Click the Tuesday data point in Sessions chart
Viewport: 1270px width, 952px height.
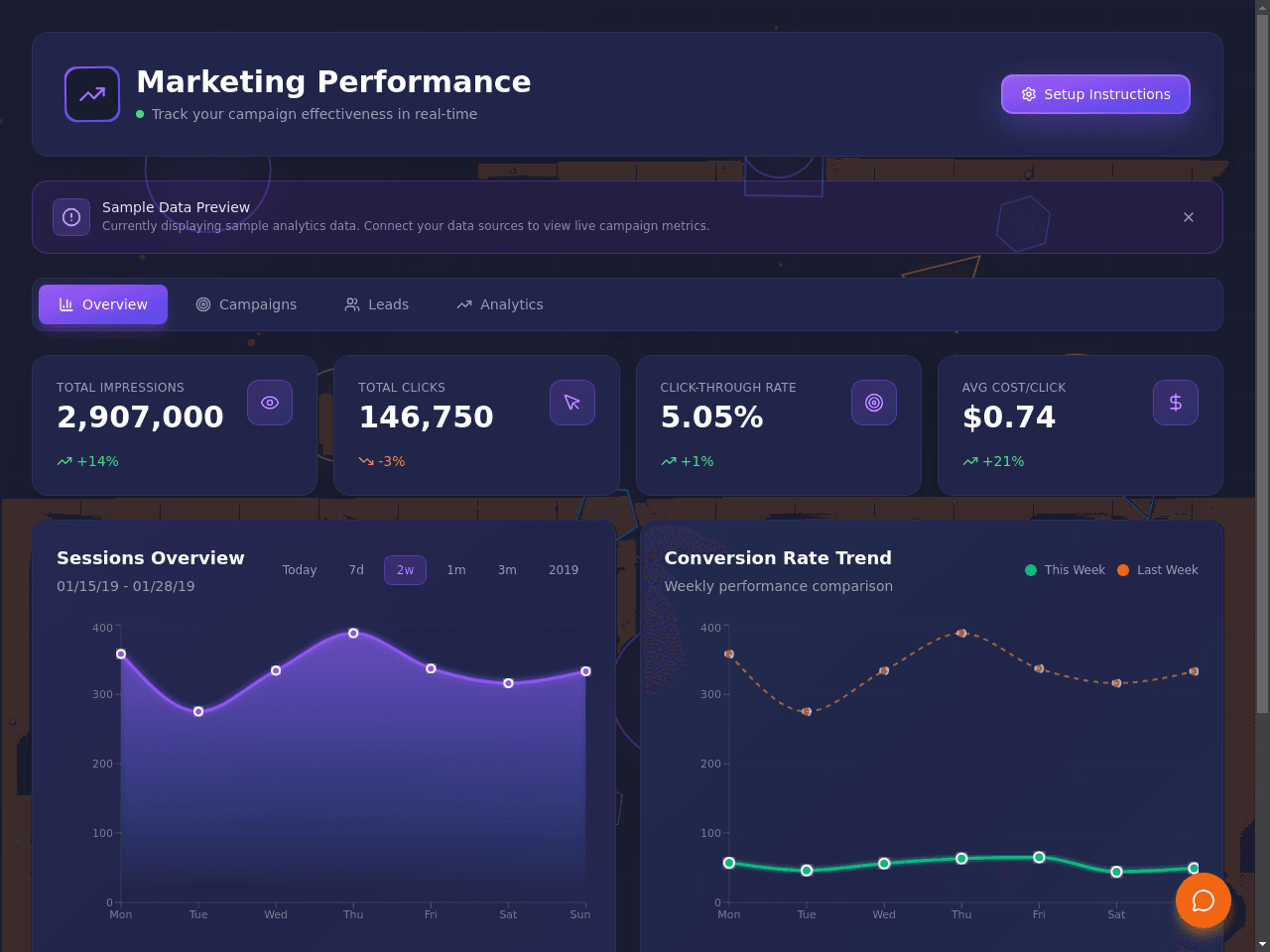click(x=198, y=711)
